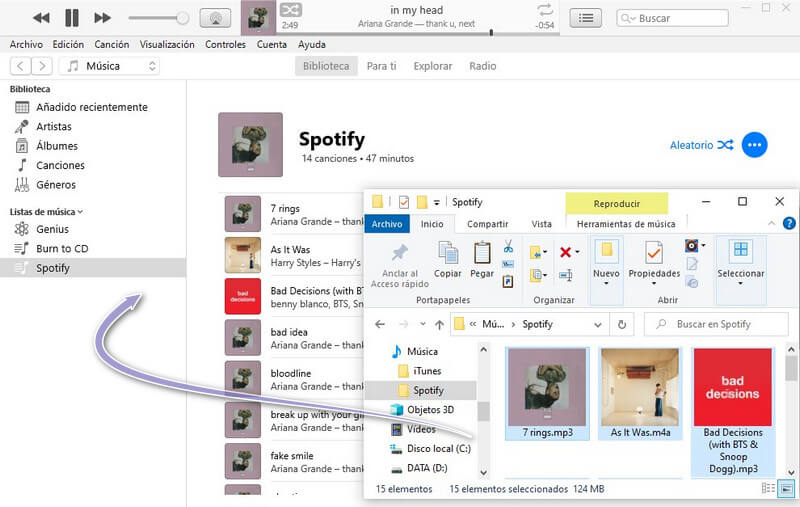The image size is (800, 507).
Task: Select the bloodline song row
Action: (292, 379)
